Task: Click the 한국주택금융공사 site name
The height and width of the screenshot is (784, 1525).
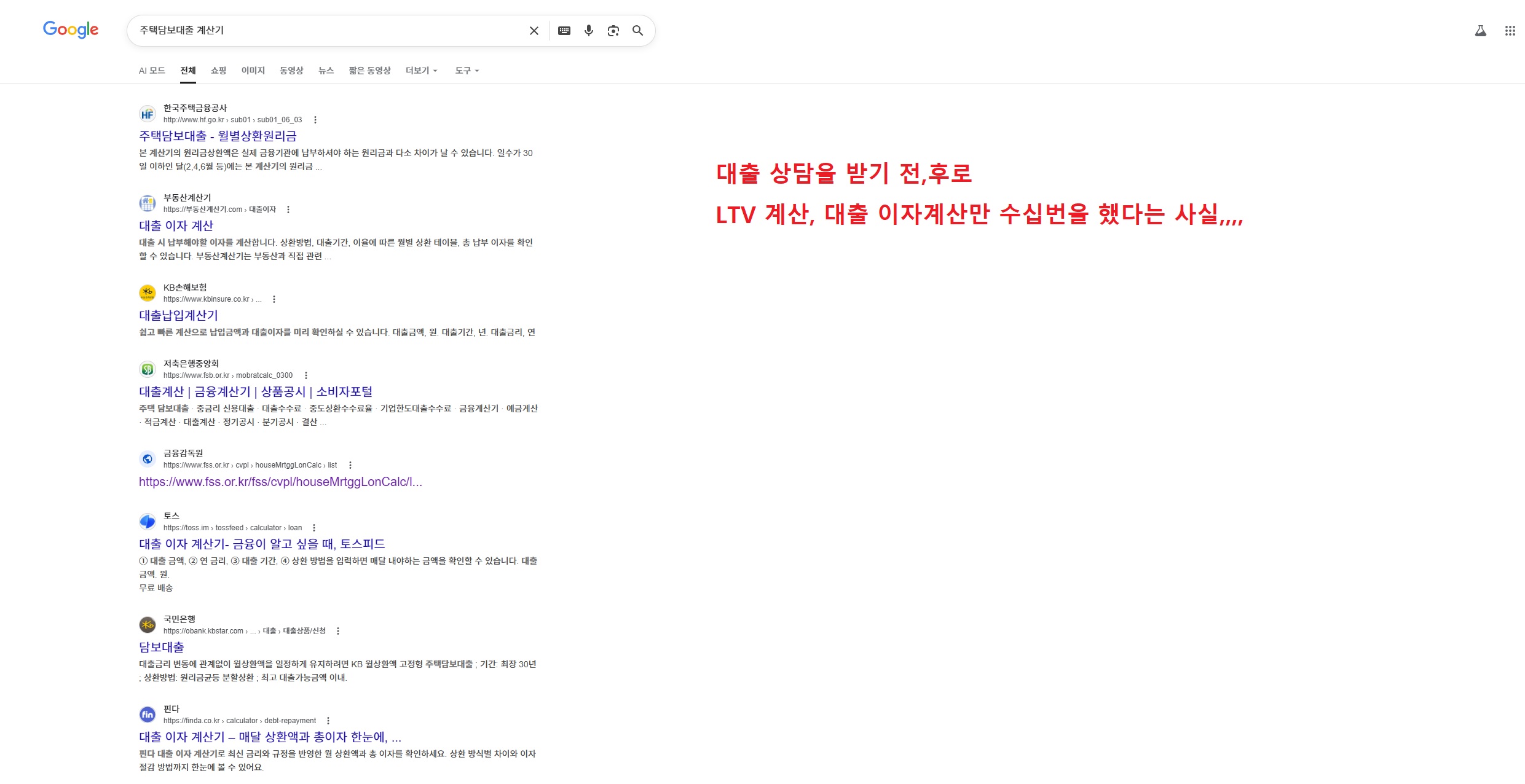Action: [x=195, y=108]
